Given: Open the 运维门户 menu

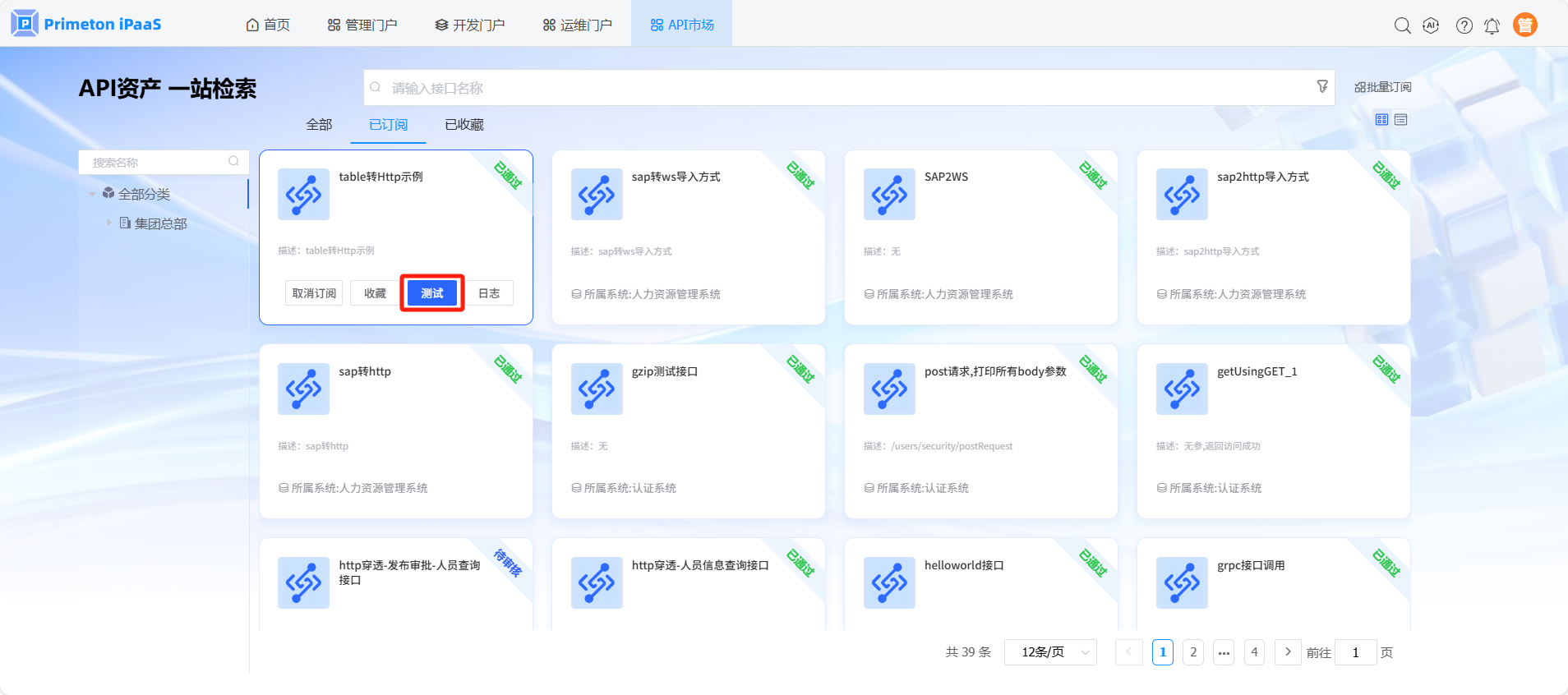Looking at the screenshot, I should [578, 25].
